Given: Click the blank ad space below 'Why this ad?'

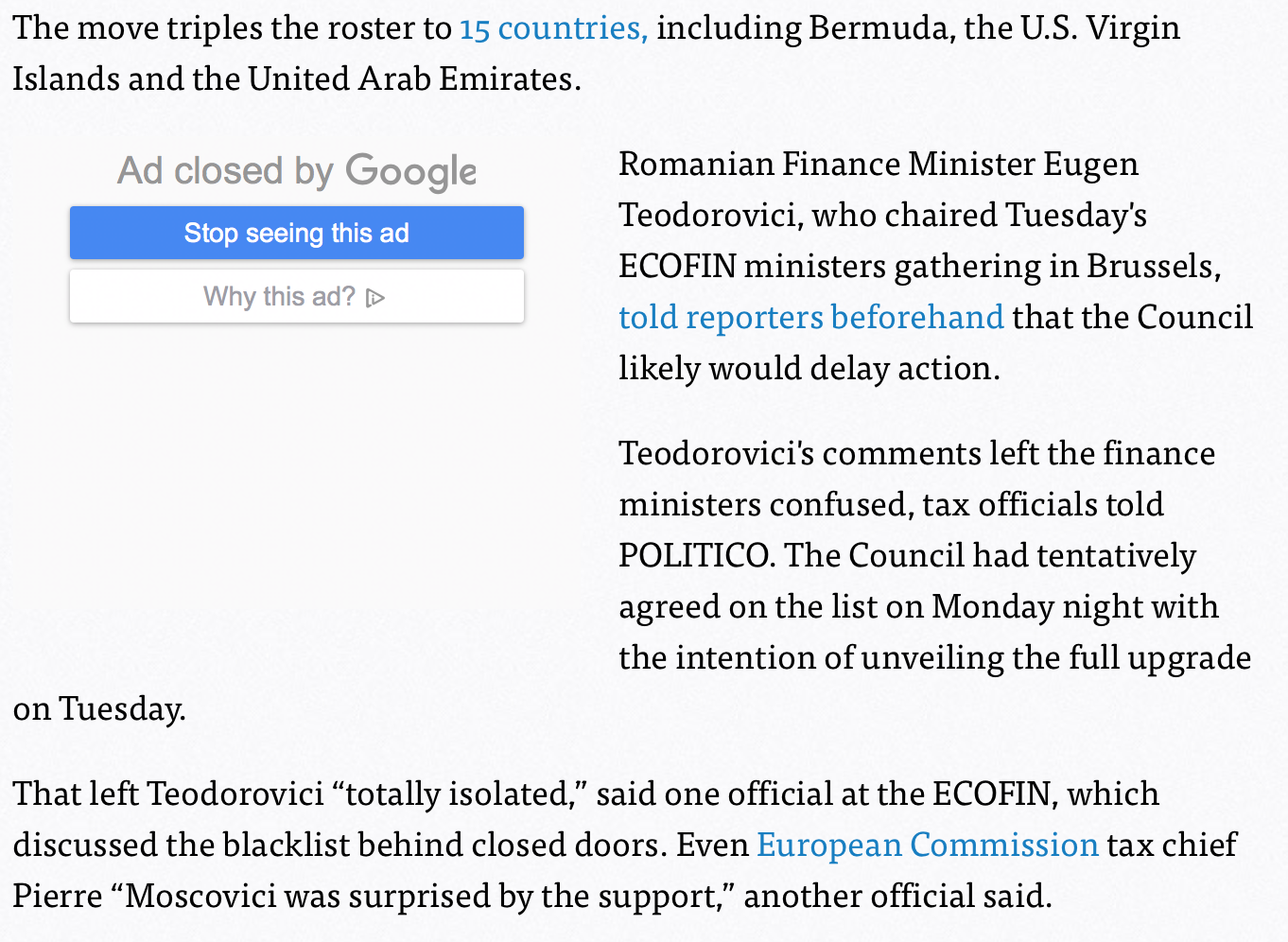Looking at the screenshot, I should tap(296, 492).
